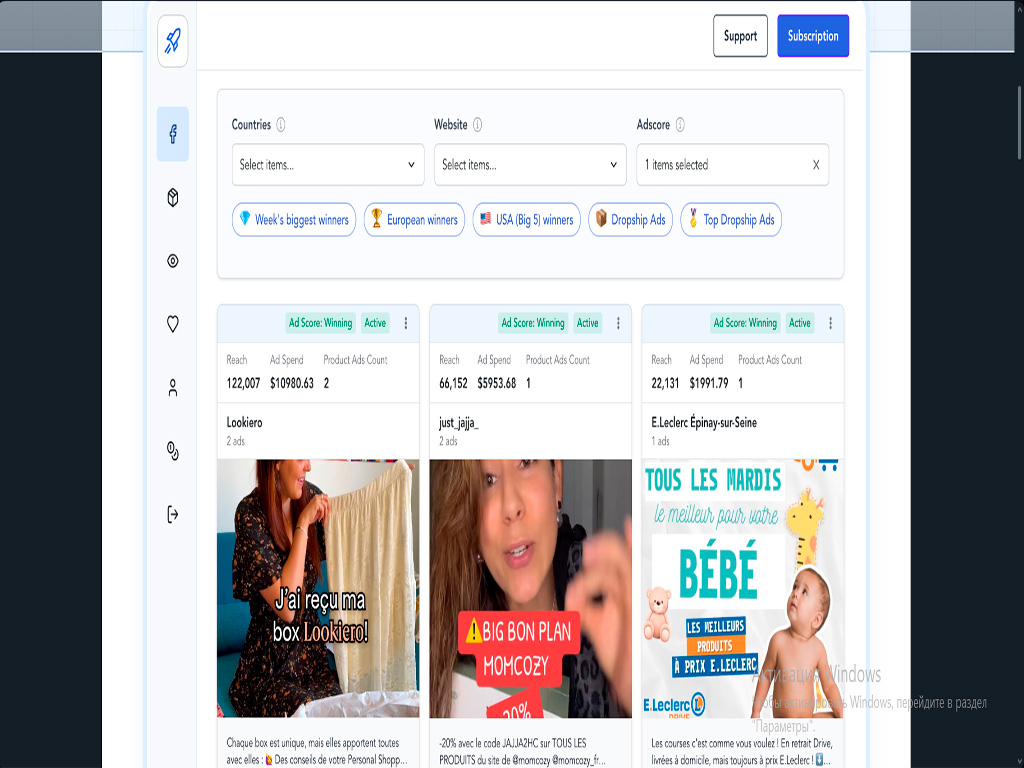Click the target circle sidebar icon

pyautogui.click(x=172, y=261)
